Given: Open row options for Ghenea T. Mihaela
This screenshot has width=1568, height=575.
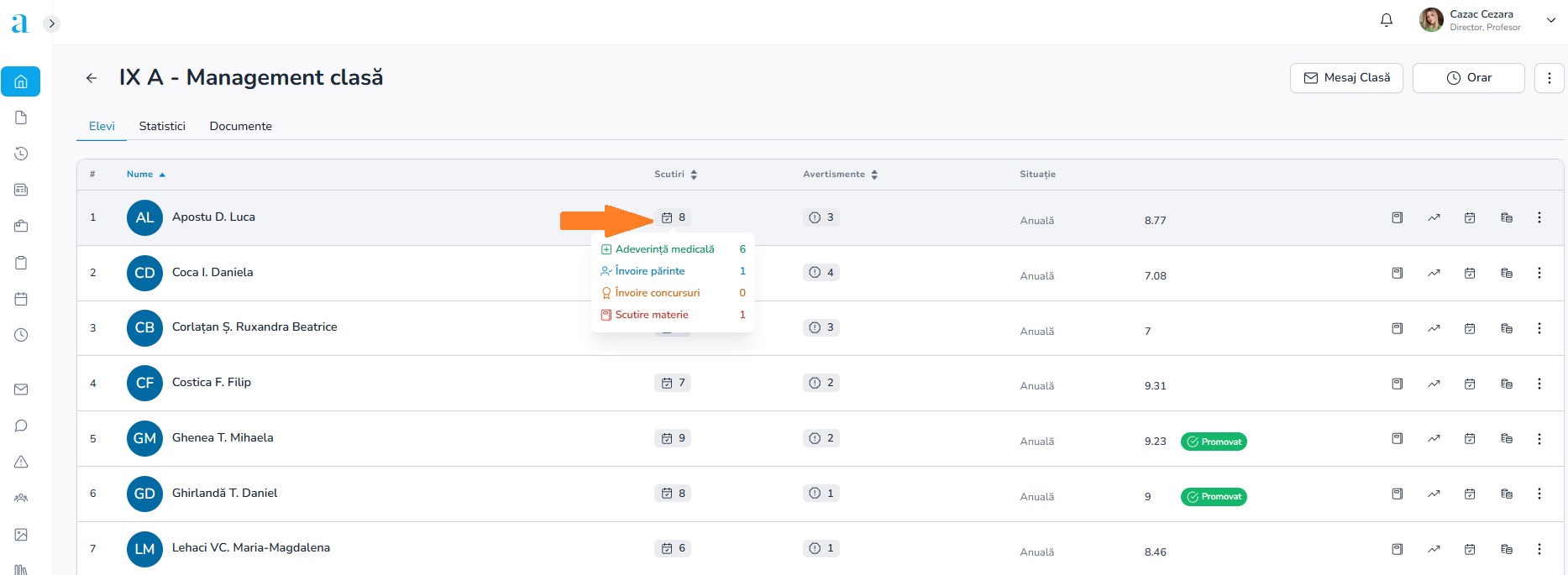Looking at the screenshot, I should (1539, 438).
